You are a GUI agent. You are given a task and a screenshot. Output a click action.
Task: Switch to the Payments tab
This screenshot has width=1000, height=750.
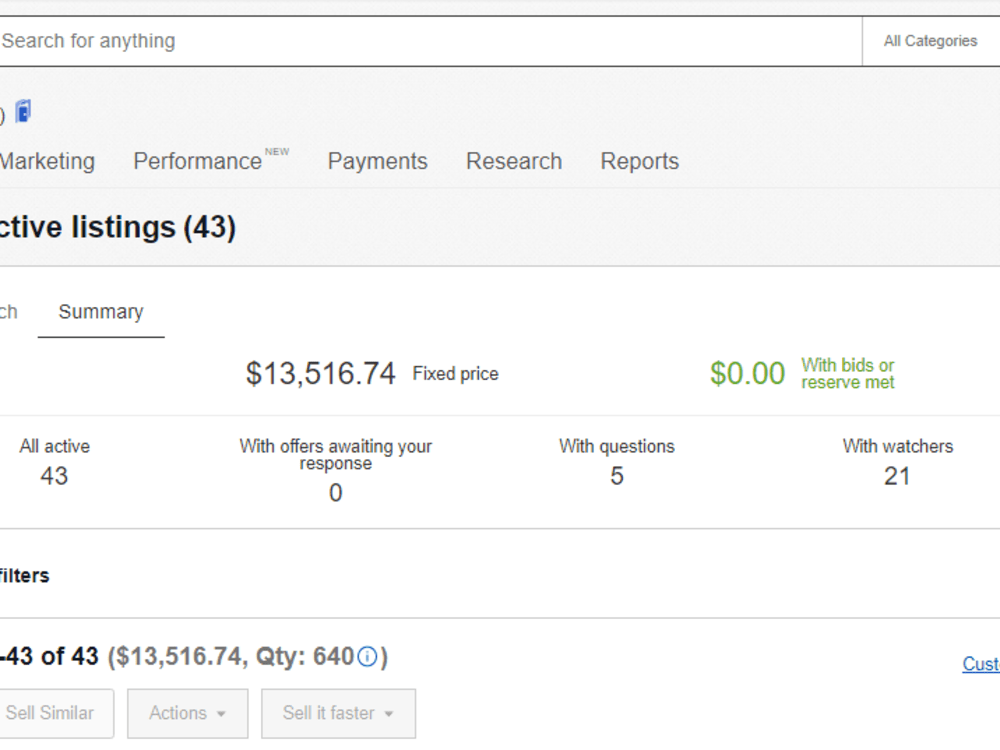tap(378, 161)
